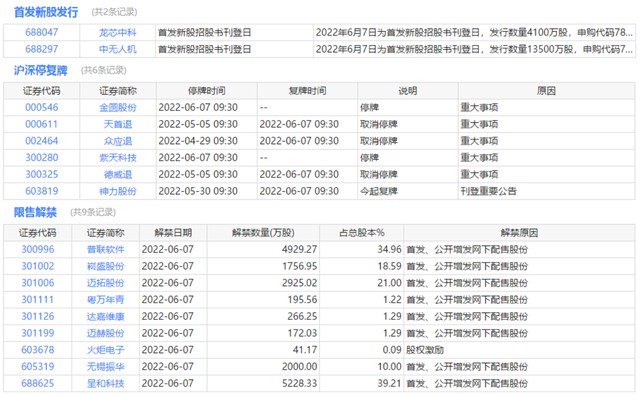Open 天首退 stock name link
This screenshot has height=396, width=640.
118,125
